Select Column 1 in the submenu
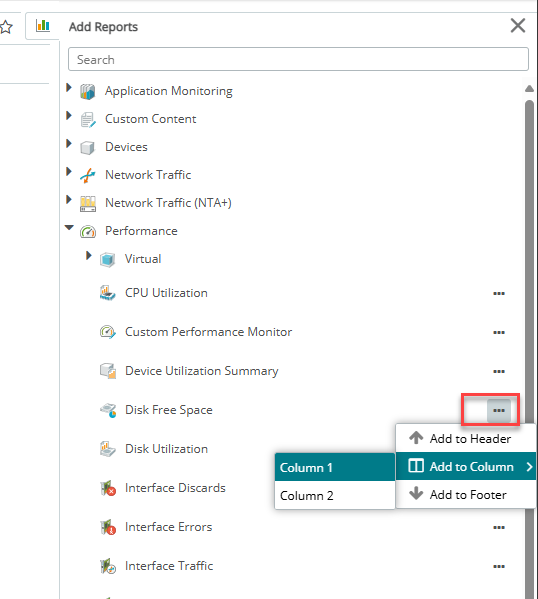Viewport: 538px width, 599px height. pos(335,467)
